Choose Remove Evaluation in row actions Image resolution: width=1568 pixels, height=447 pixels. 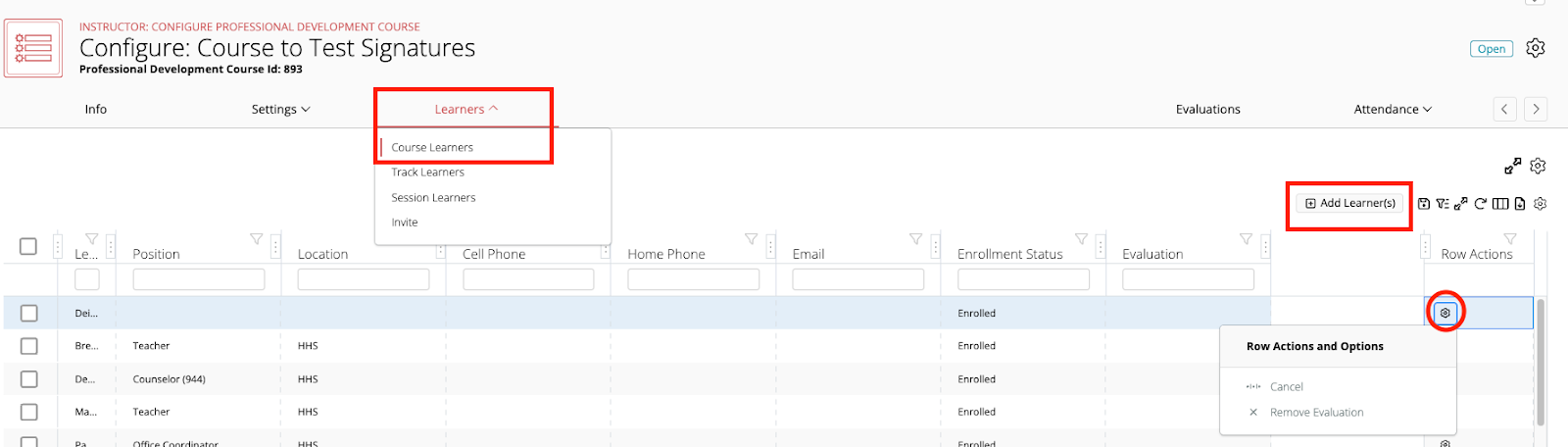[1316, 413]
